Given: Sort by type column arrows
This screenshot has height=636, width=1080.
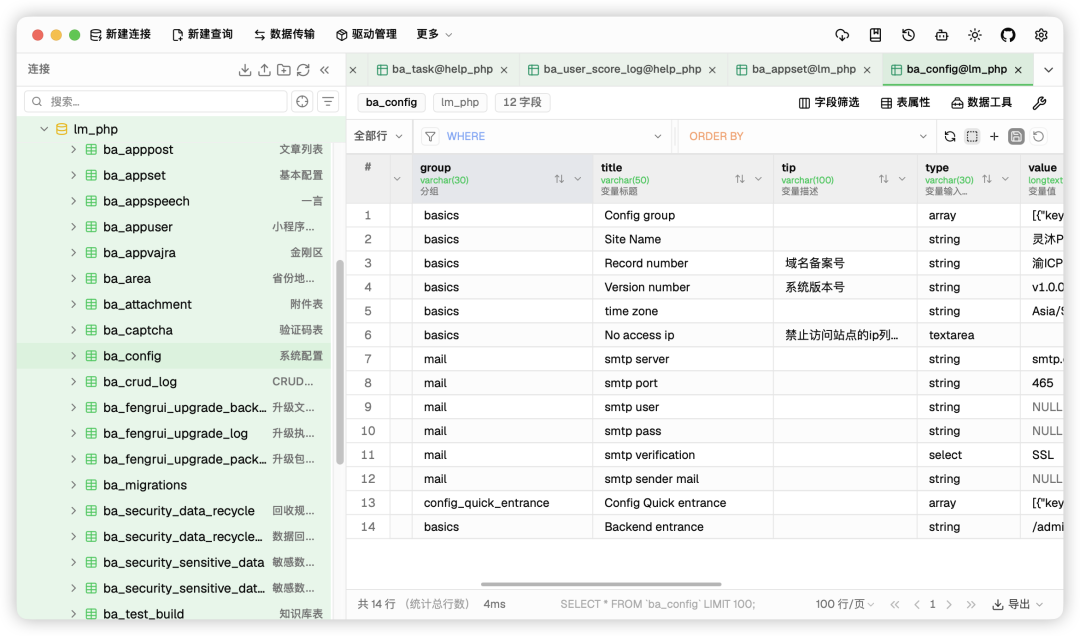Looking at the screenshot, I should point(987,179).
